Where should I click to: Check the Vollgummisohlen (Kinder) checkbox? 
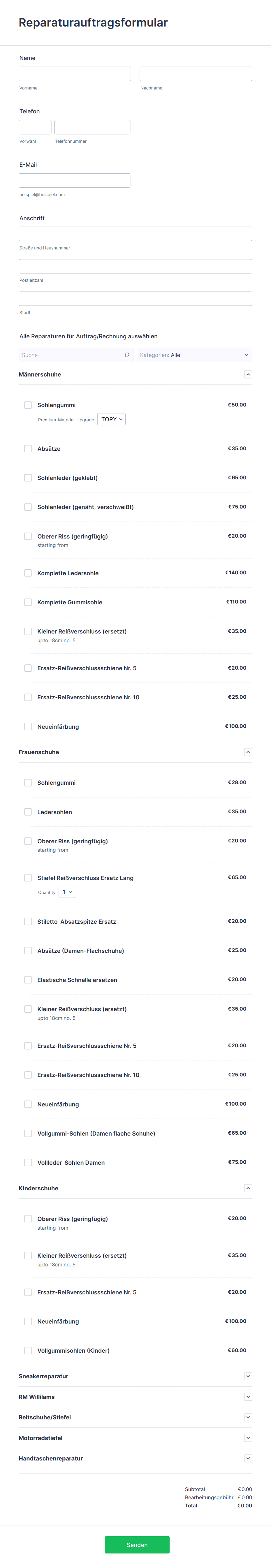point(28,1350)
